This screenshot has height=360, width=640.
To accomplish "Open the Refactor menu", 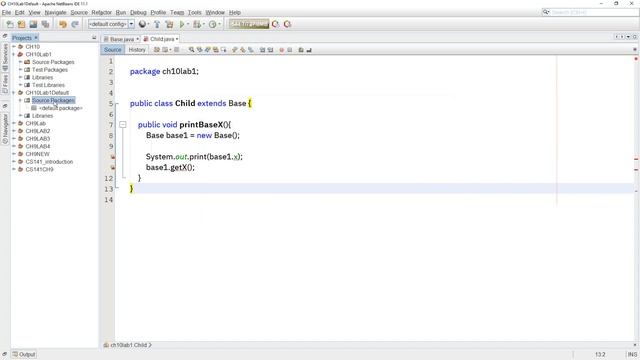I will [x=101, y=13].
